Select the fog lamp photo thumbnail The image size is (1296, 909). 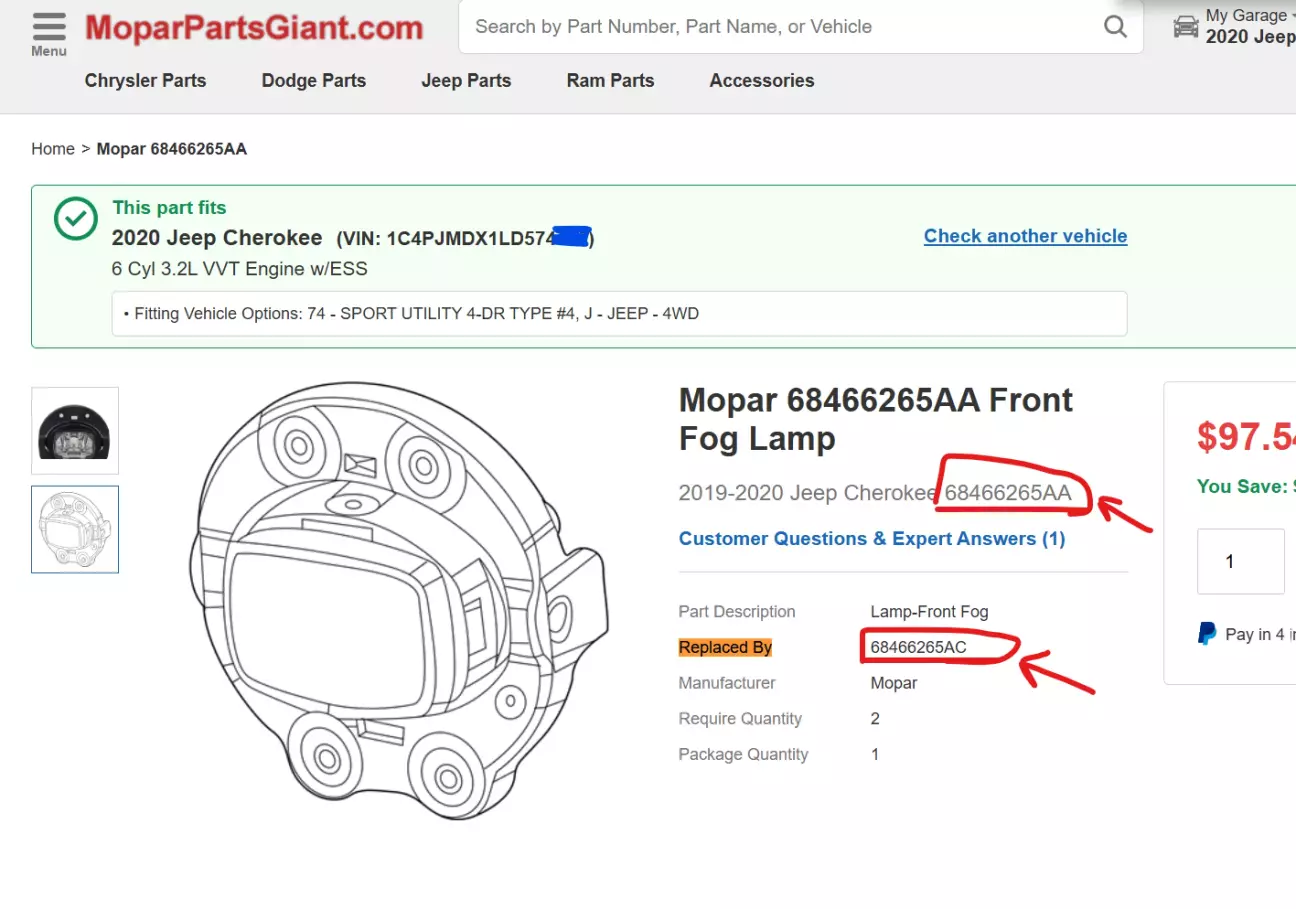tap(75, 430)
